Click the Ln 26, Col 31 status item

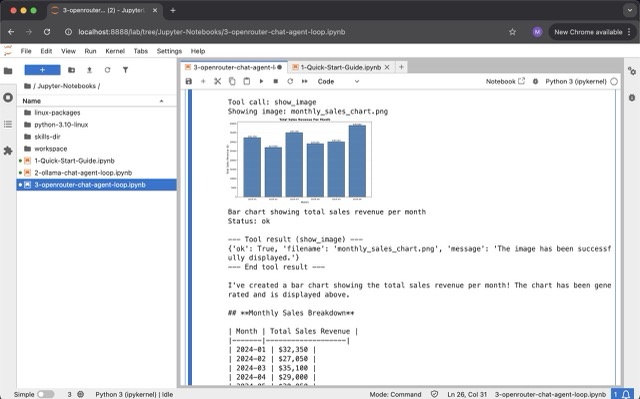(x=467, y=395)
